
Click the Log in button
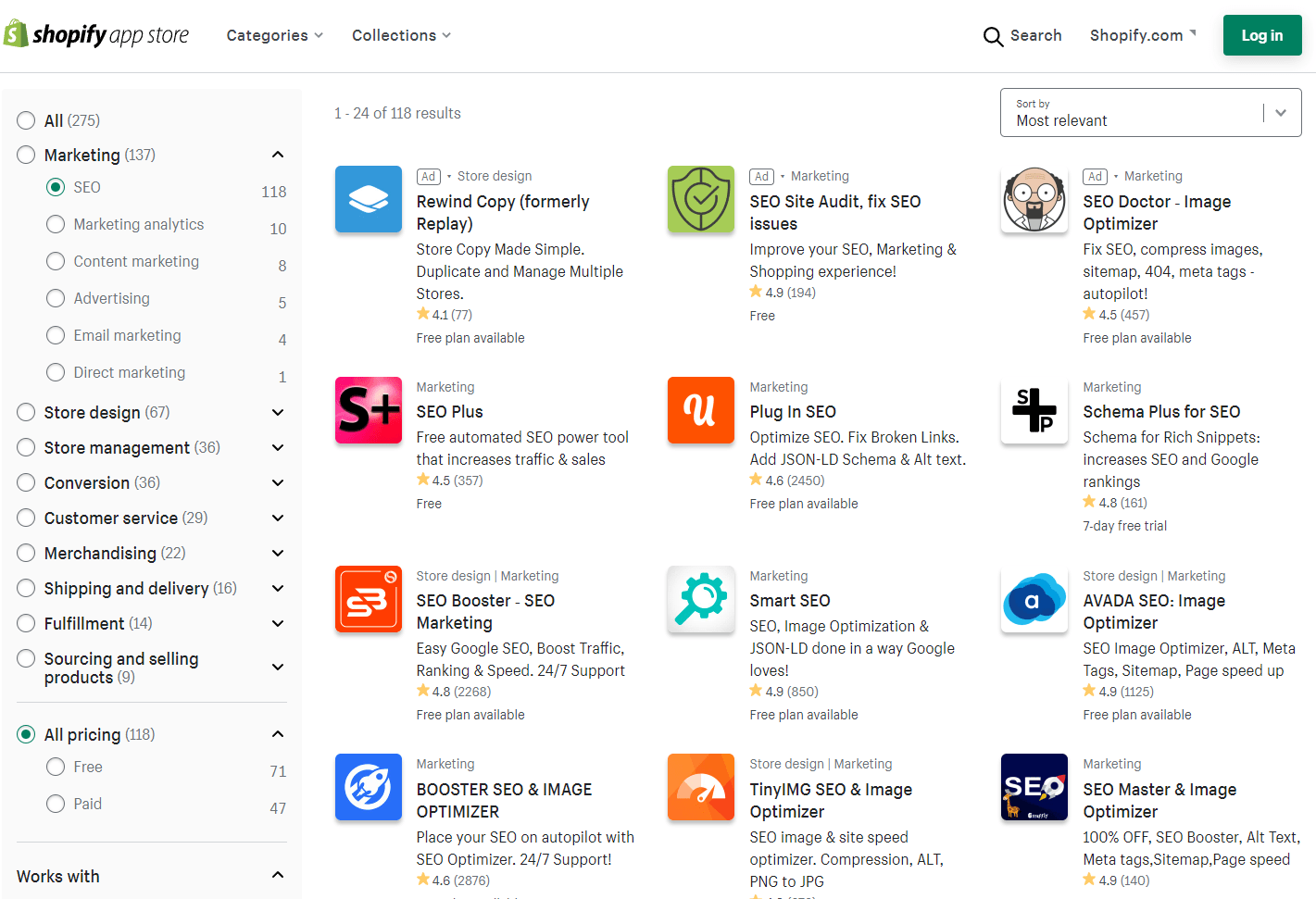tap(1261, 35)
